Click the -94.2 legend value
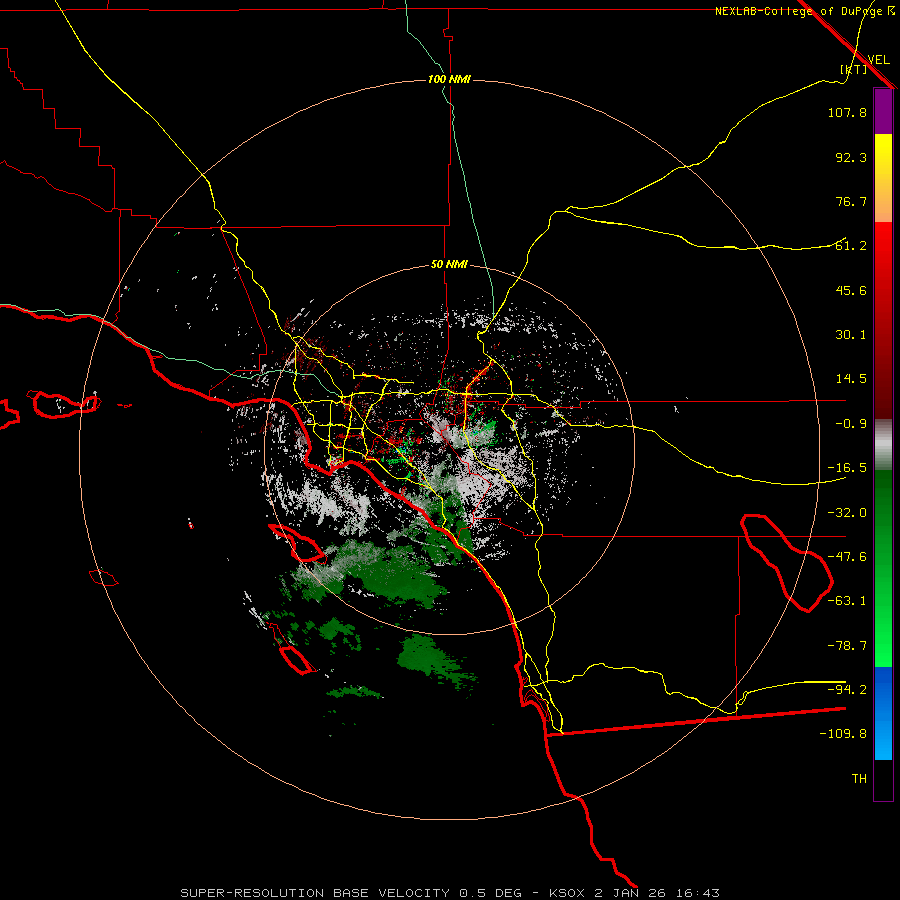Viewport: 900px width, 900px height. 847,689
